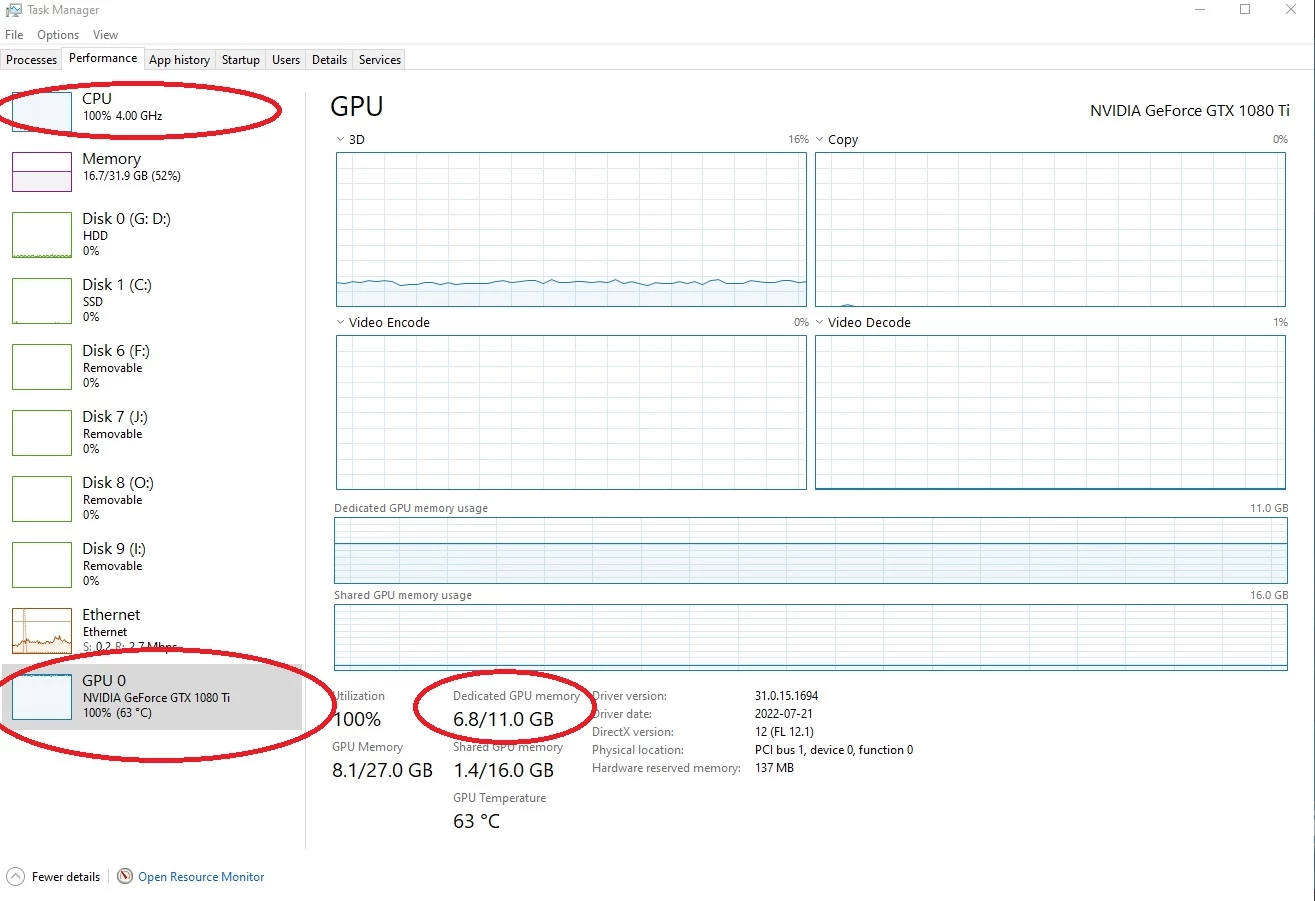The width and height of the screenshot is (1315, 901).
Task: Open Resource Monitor link
Action: pos(201,877)
